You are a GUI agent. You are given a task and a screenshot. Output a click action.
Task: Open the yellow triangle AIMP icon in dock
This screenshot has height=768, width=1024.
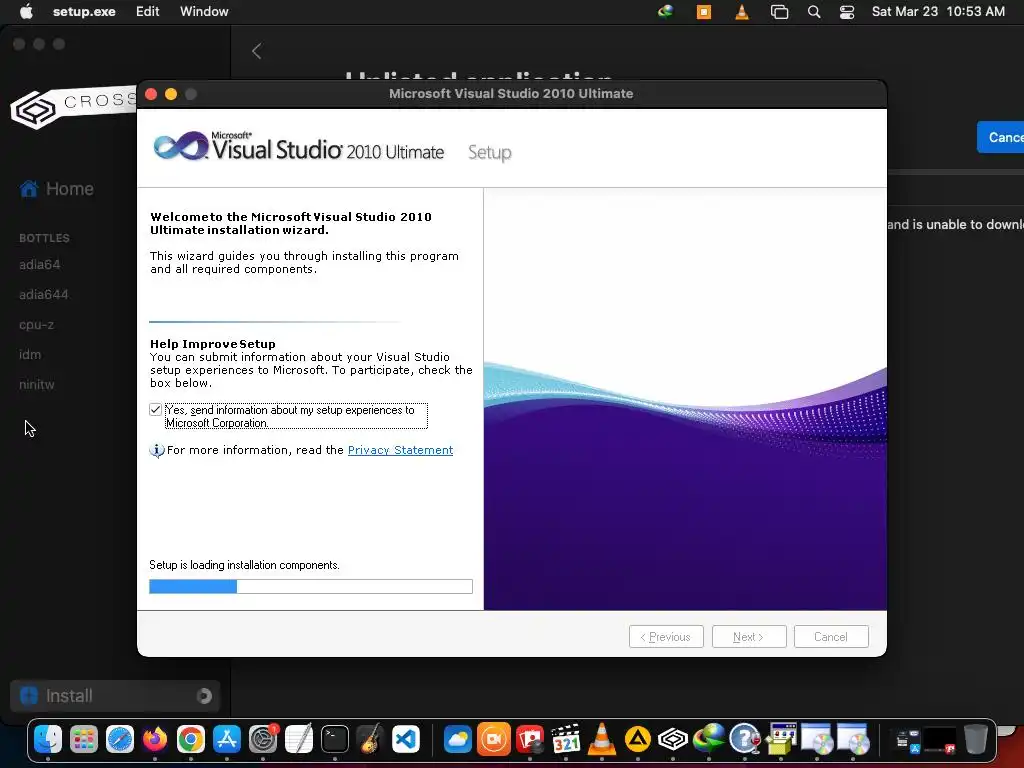coord(637,740)
